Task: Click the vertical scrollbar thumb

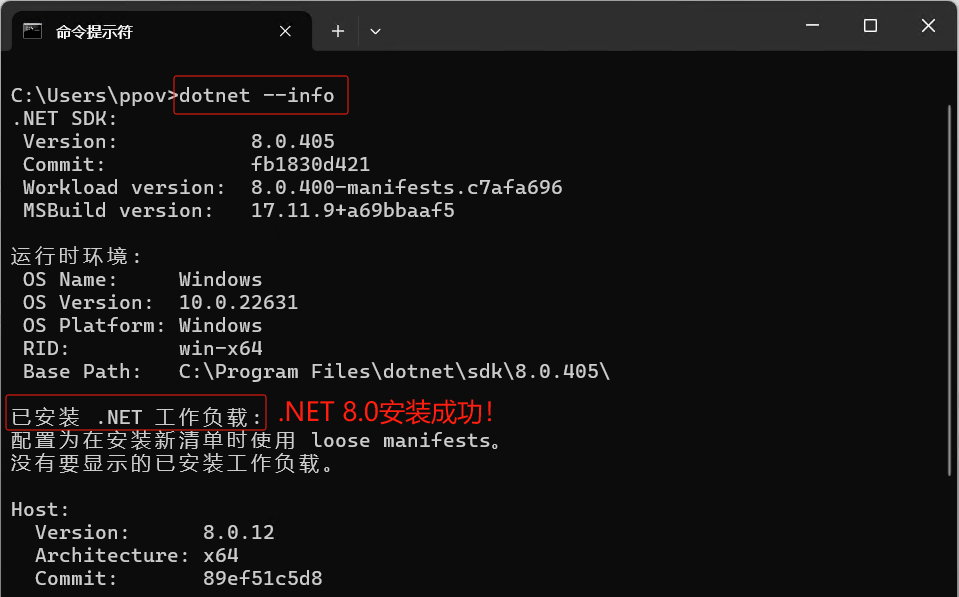Action: (950, 291)
